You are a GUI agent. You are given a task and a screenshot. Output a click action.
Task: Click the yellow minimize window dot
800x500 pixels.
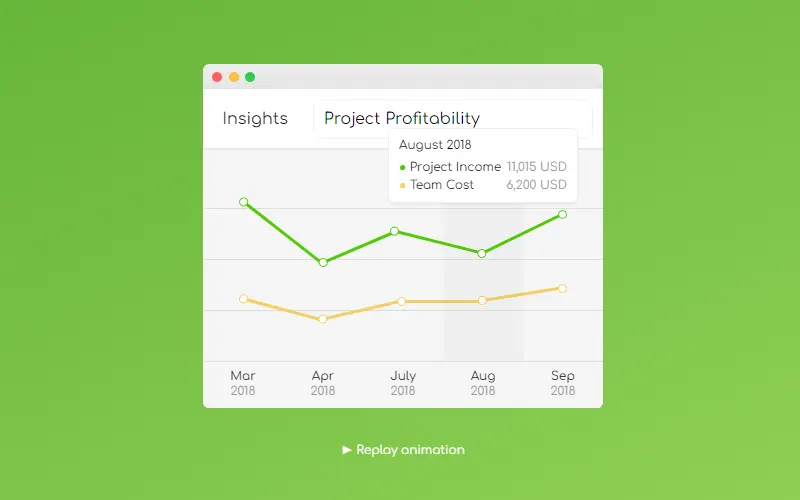pos(234,77)
